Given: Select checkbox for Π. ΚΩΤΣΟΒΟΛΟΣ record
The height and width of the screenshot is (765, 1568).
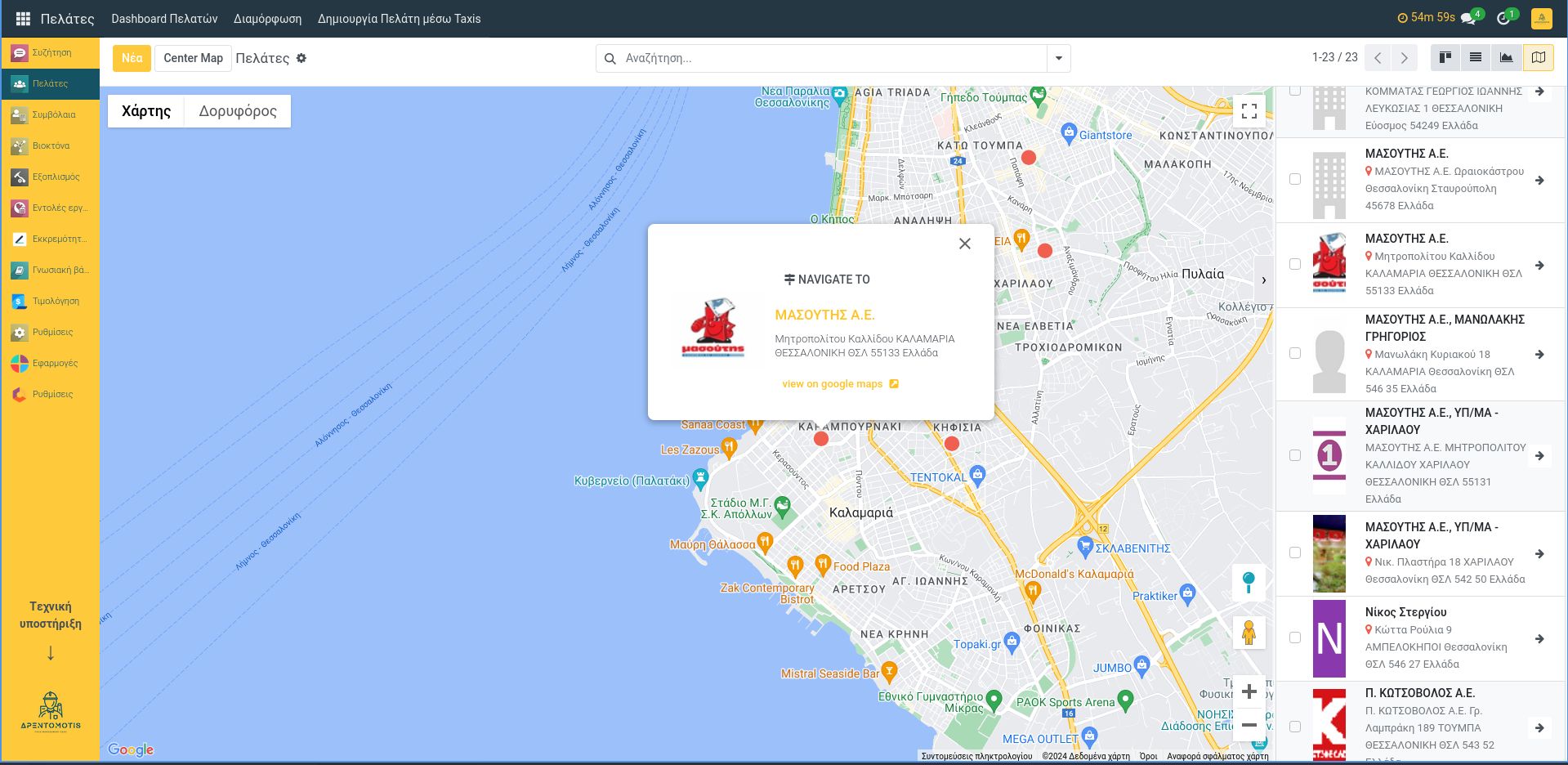Looking at the screenshot, I should [x=1295, y=727].
